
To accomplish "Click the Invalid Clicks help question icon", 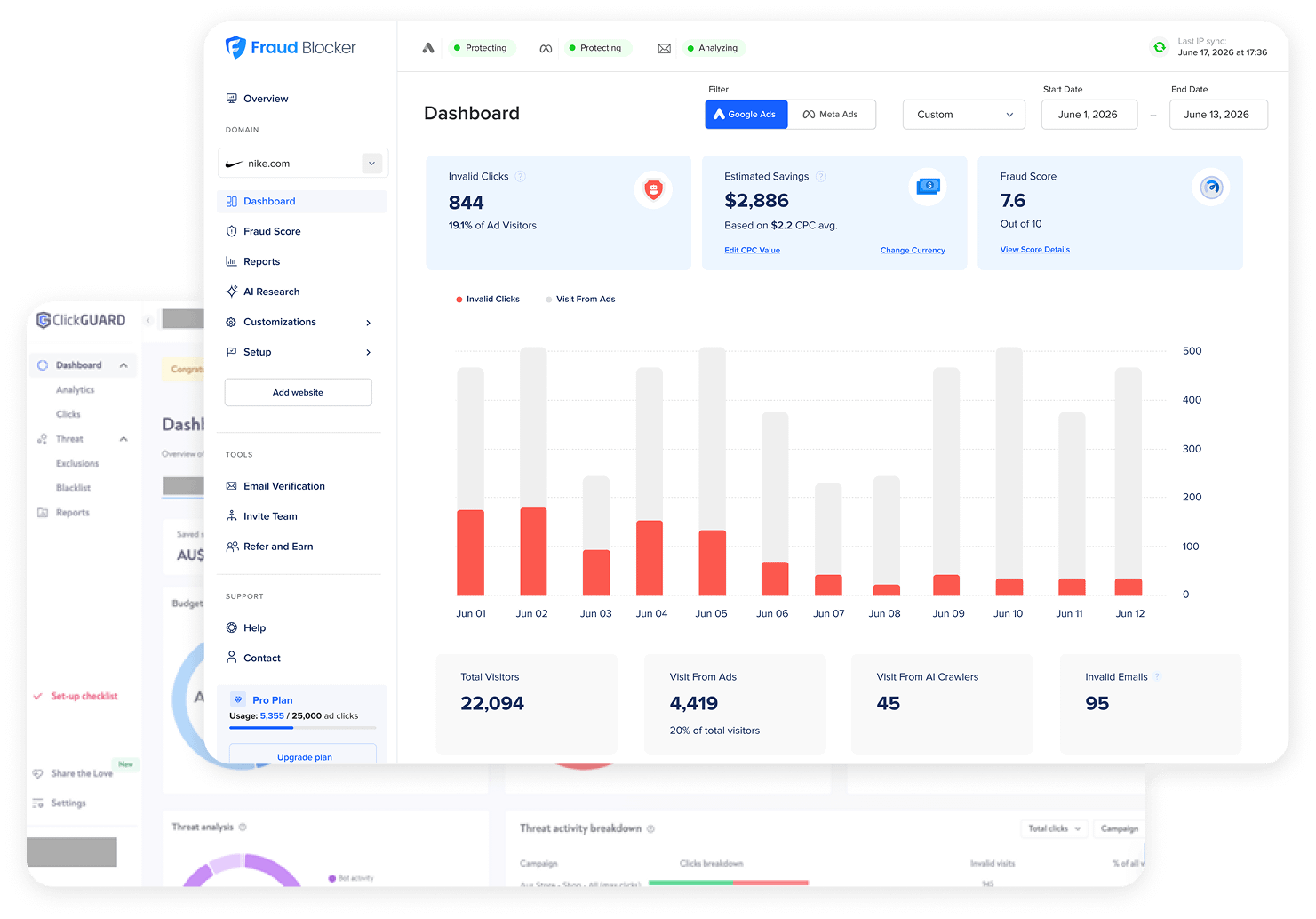I will 521,176.
